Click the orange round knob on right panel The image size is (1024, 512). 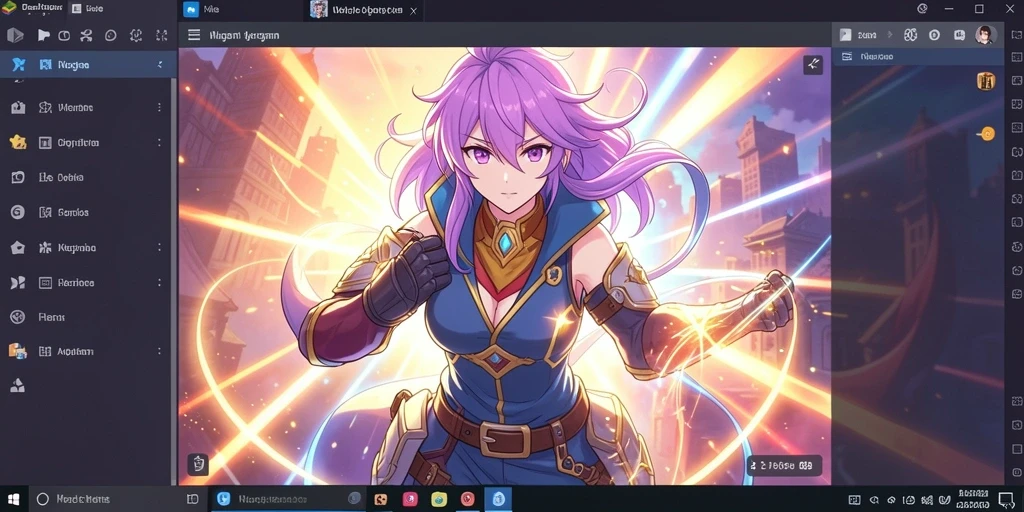(x=987, y=134)
